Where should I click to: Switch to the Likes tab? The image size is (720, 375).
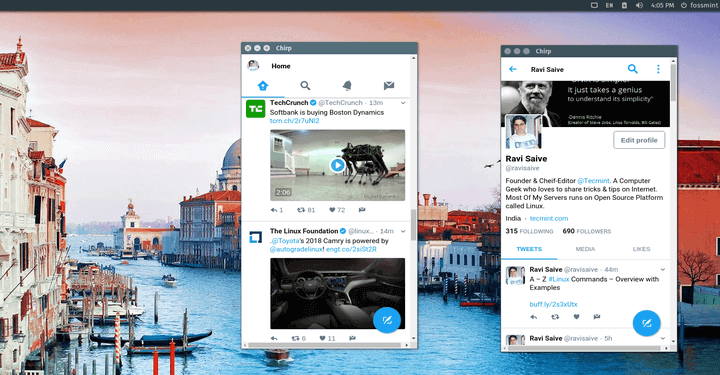coord(641,249)
